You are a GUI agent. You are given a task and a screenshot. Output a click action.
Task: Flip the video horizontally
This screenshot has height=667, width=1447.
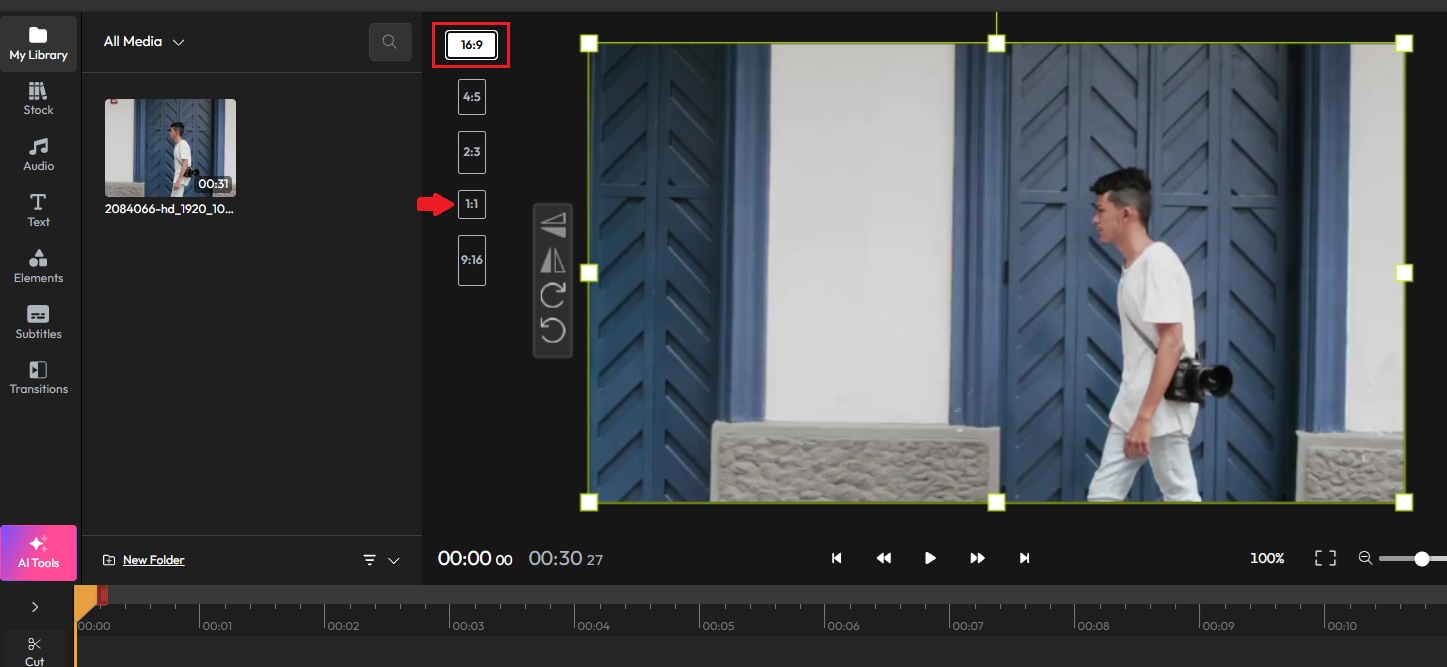tap(553, 260)
